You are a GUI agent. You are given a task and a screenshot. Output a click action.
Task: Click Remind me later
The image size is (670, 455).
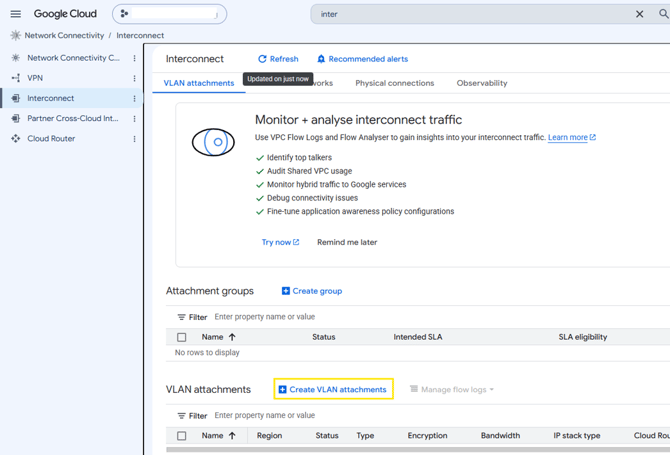pos(347,242)
